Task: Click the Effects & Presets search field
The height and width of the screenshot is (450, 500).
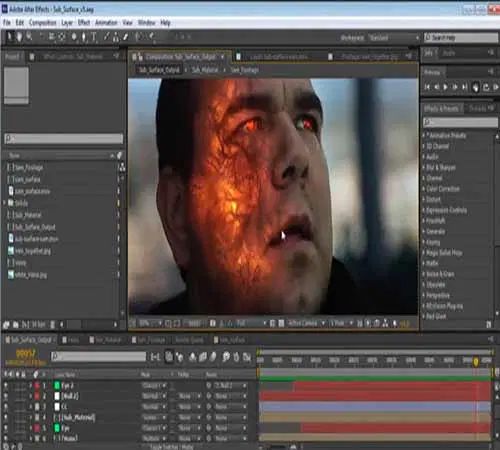Action: pos(461,122)
